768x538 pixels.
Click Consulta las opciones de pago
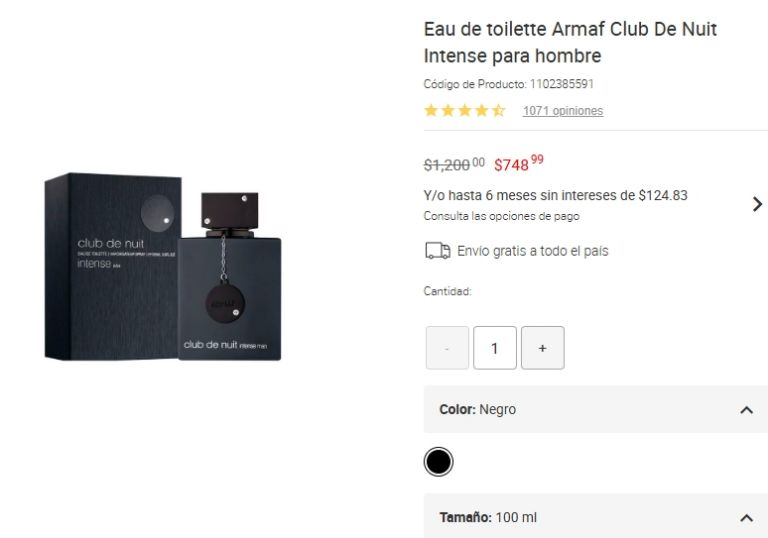pyautogui.click(x=502, y=216)
